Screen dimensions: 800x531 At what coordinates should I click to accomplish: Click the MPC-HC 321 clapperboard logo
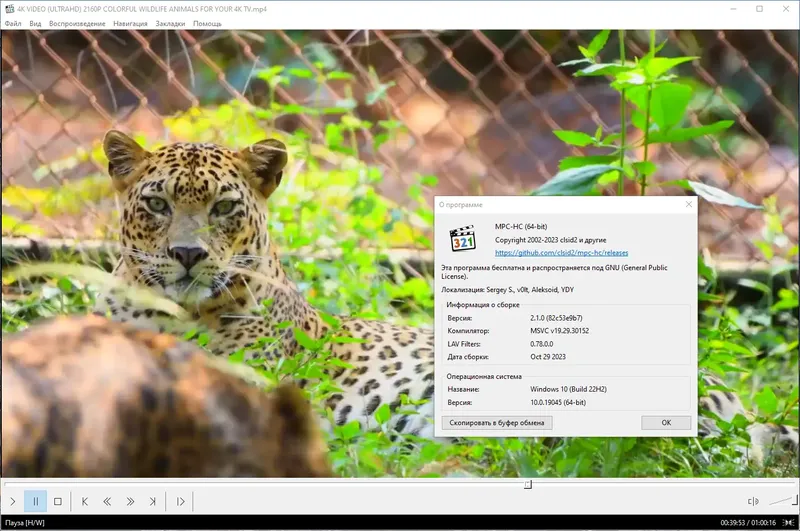click(462, 238)
